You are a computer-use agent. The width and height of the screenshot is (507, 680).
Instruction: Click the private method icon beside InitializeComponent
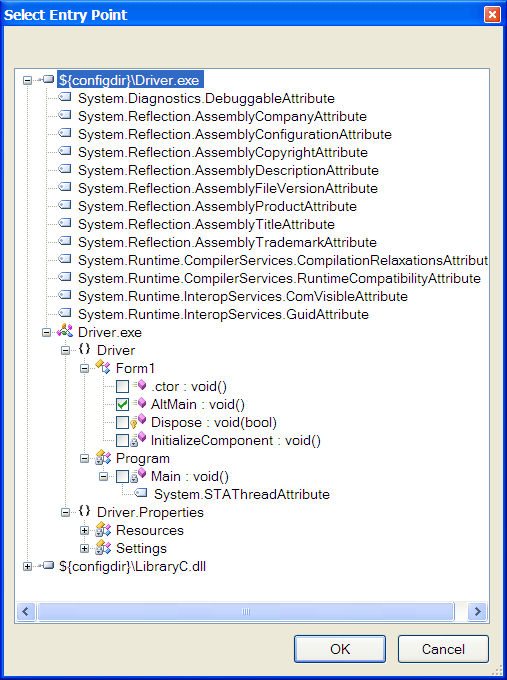point(139,439)
